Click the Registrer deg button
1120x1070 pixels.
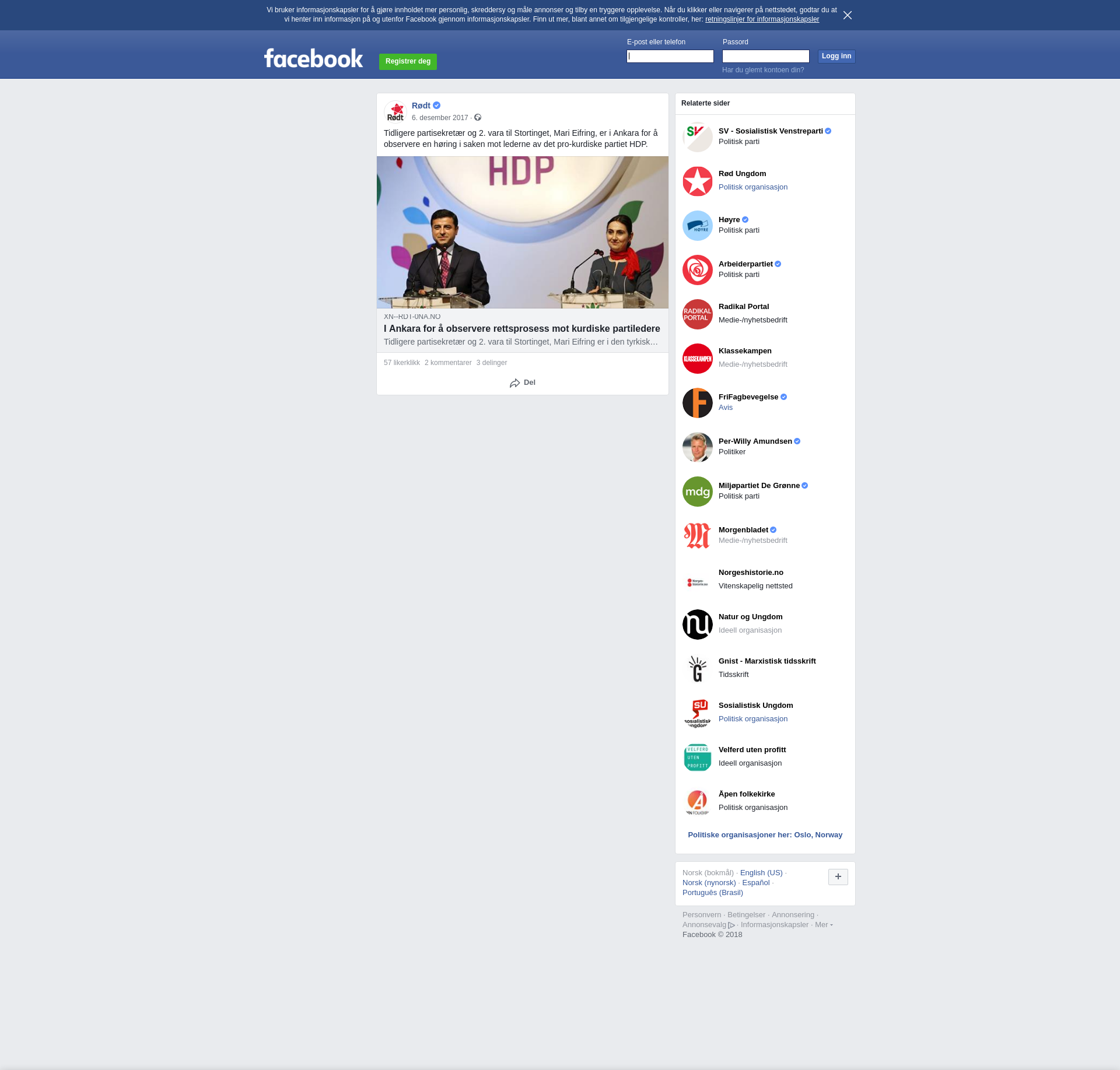[408, 61]
